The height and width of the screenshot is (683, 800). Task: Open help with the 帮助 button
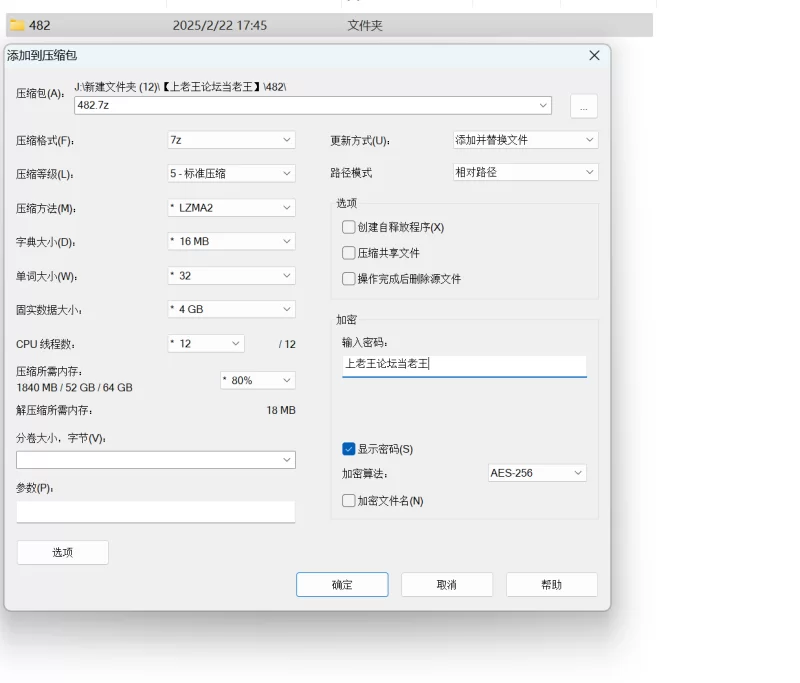[552, 585]
